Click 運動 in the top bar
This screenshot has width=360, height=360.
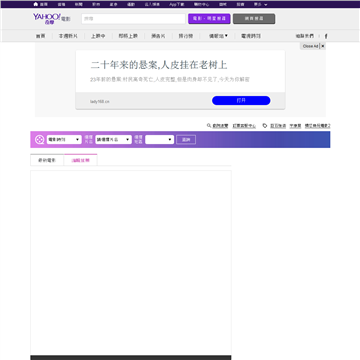(131, 4)
